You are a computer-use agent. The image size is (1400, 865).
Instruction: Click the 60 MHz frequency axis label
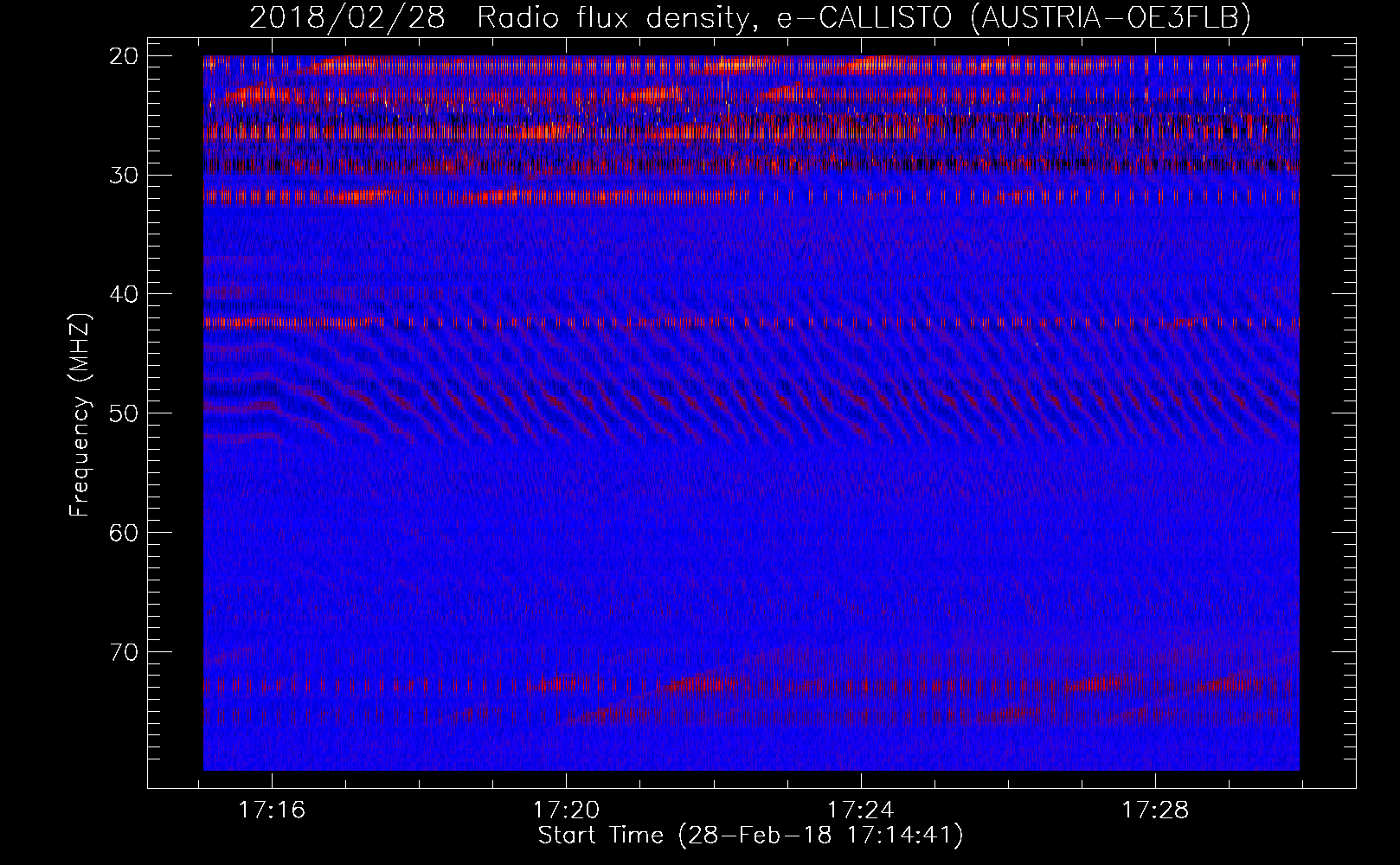coord(124,532)
